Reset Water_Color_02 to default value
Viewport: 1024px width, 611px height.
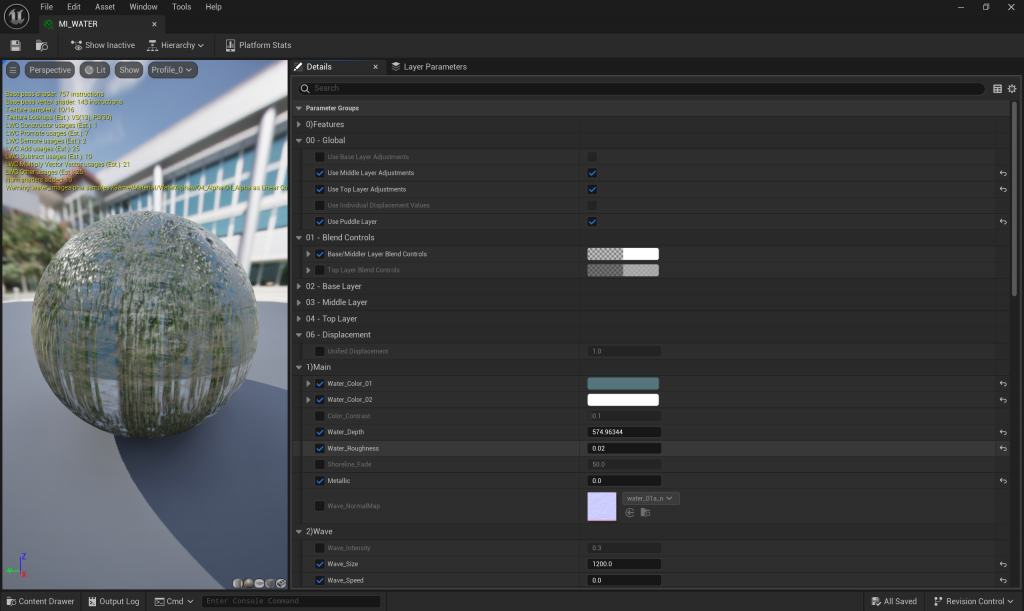click(1003, 400)
